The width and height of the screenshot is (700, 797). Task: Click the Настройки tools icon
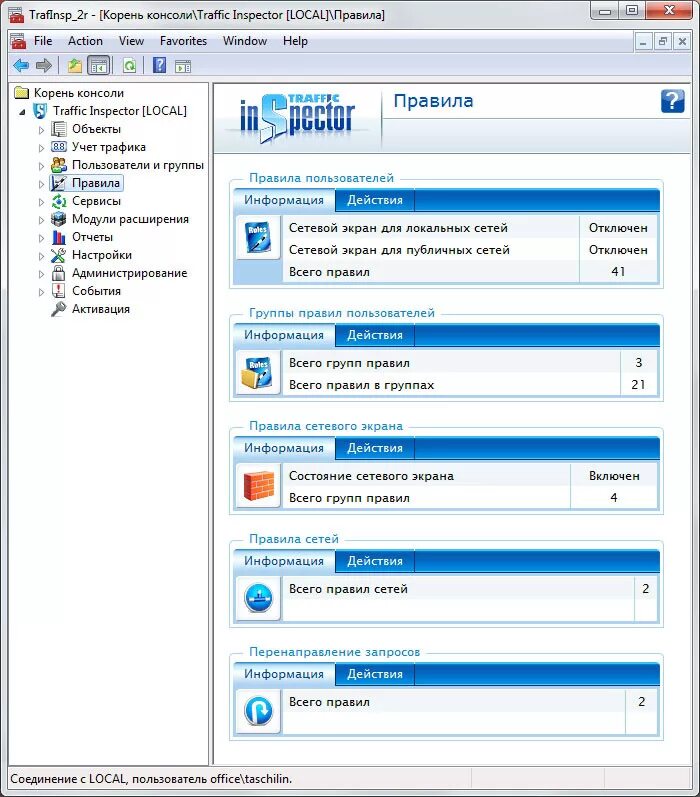pyautogui.click(x=59, y=255)
